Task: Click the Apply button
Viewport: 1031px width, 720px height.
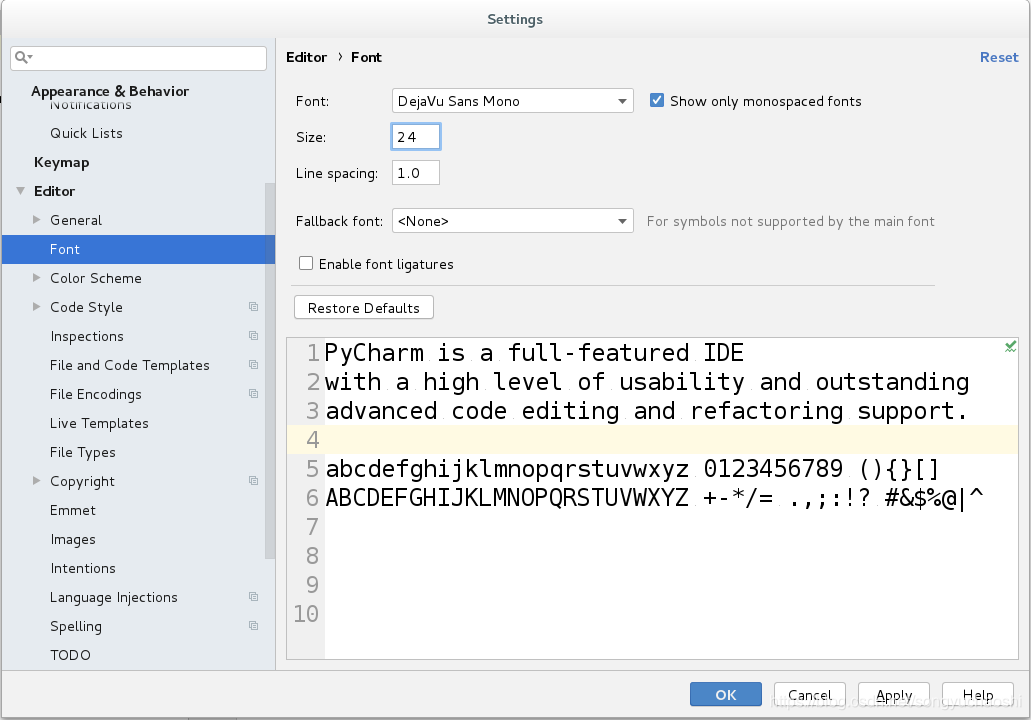Action: click(894, 694)
